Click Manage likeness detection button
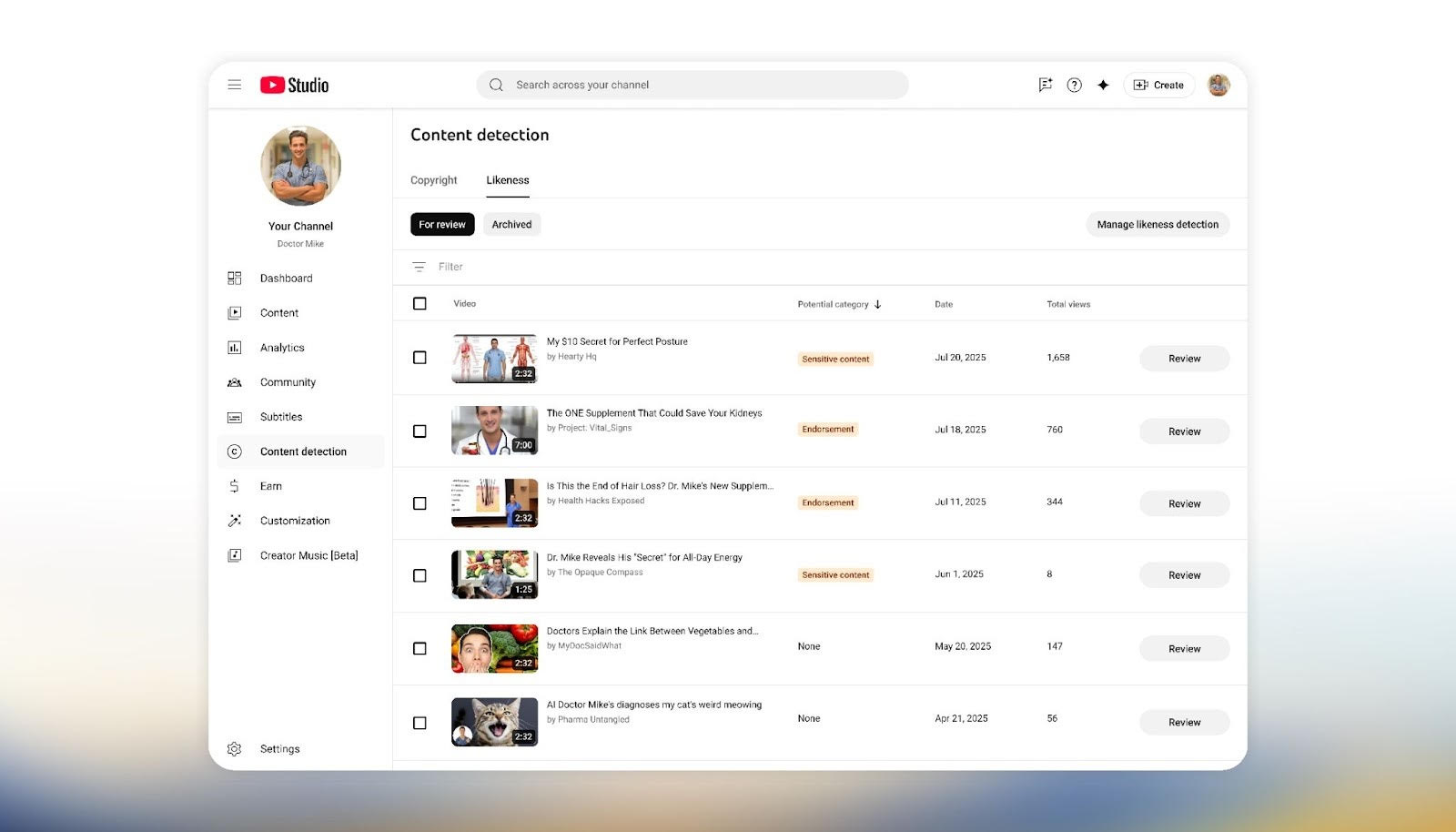1456x832 pixels. click(1157, 224)
